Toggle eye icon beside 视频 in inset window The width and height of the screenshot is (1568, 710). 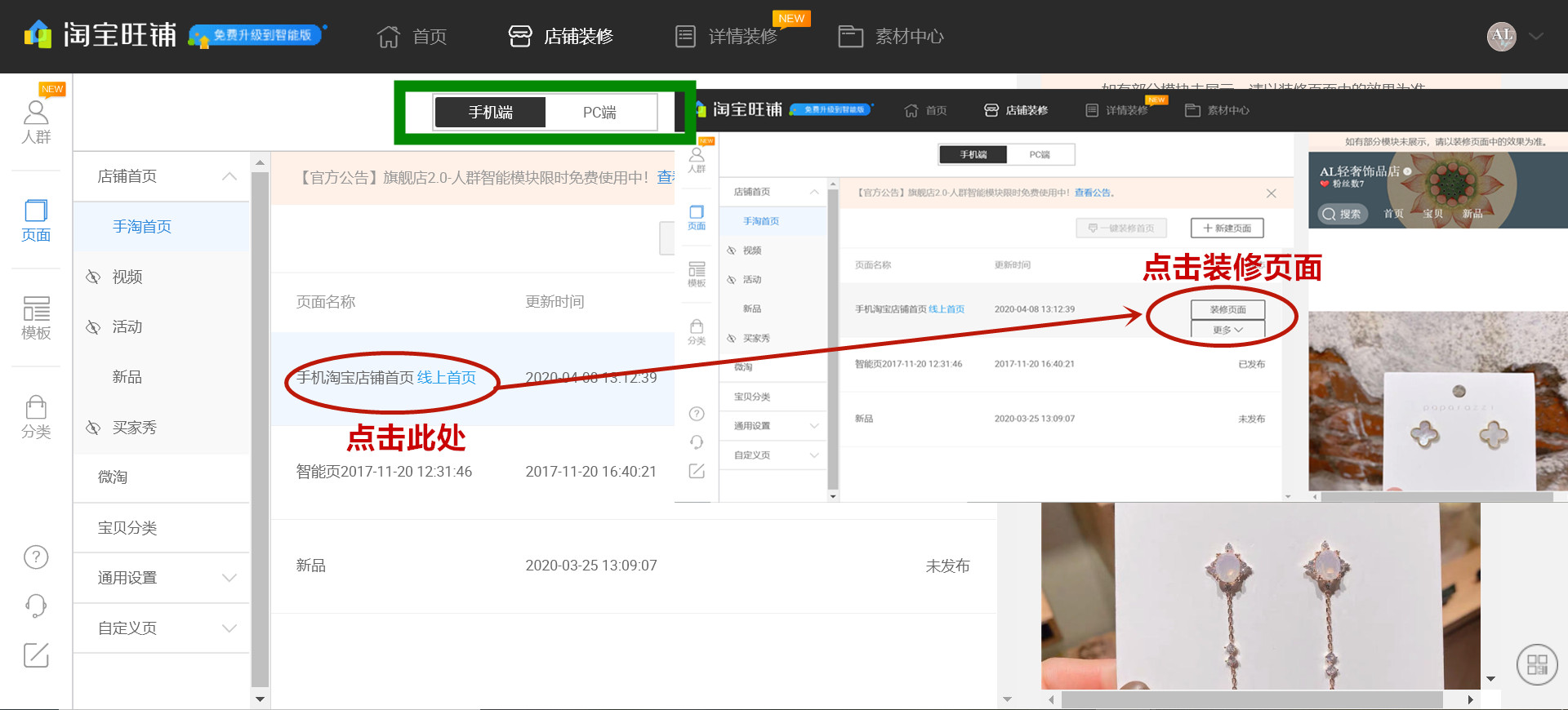pyautogui.click(x=732, y=251)
